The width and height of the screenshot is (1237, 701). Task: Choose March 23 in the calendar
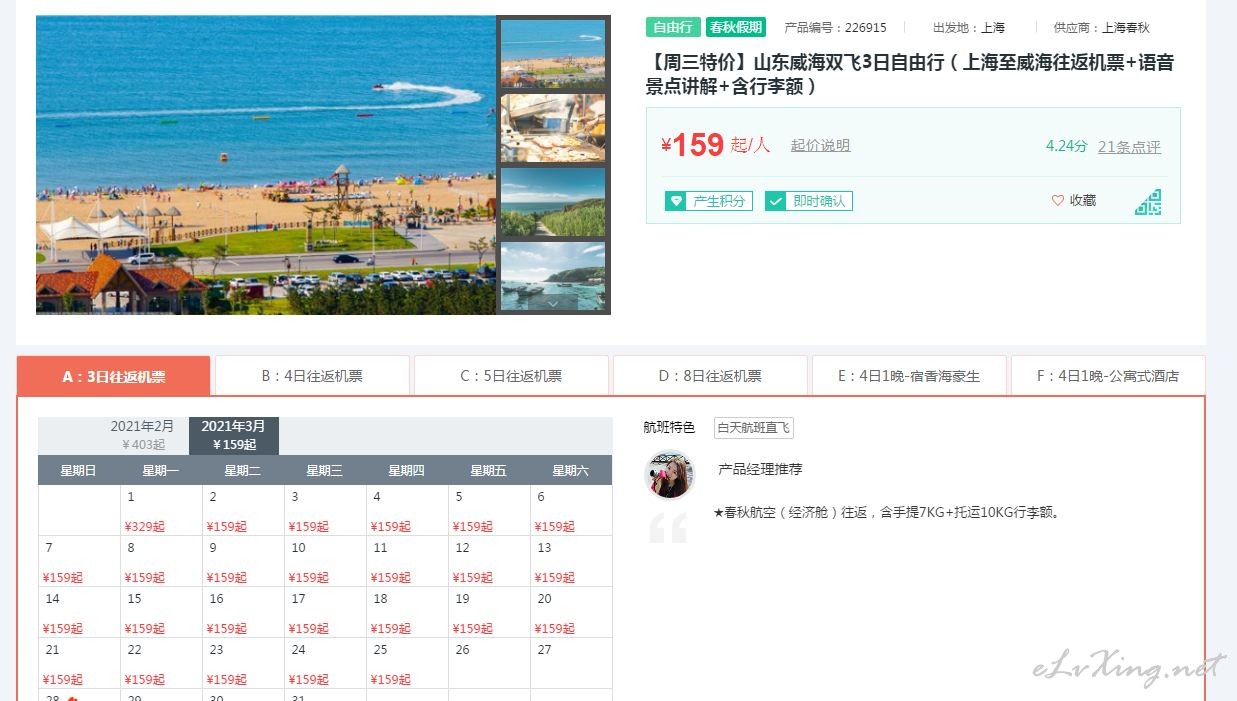point(243,663)
